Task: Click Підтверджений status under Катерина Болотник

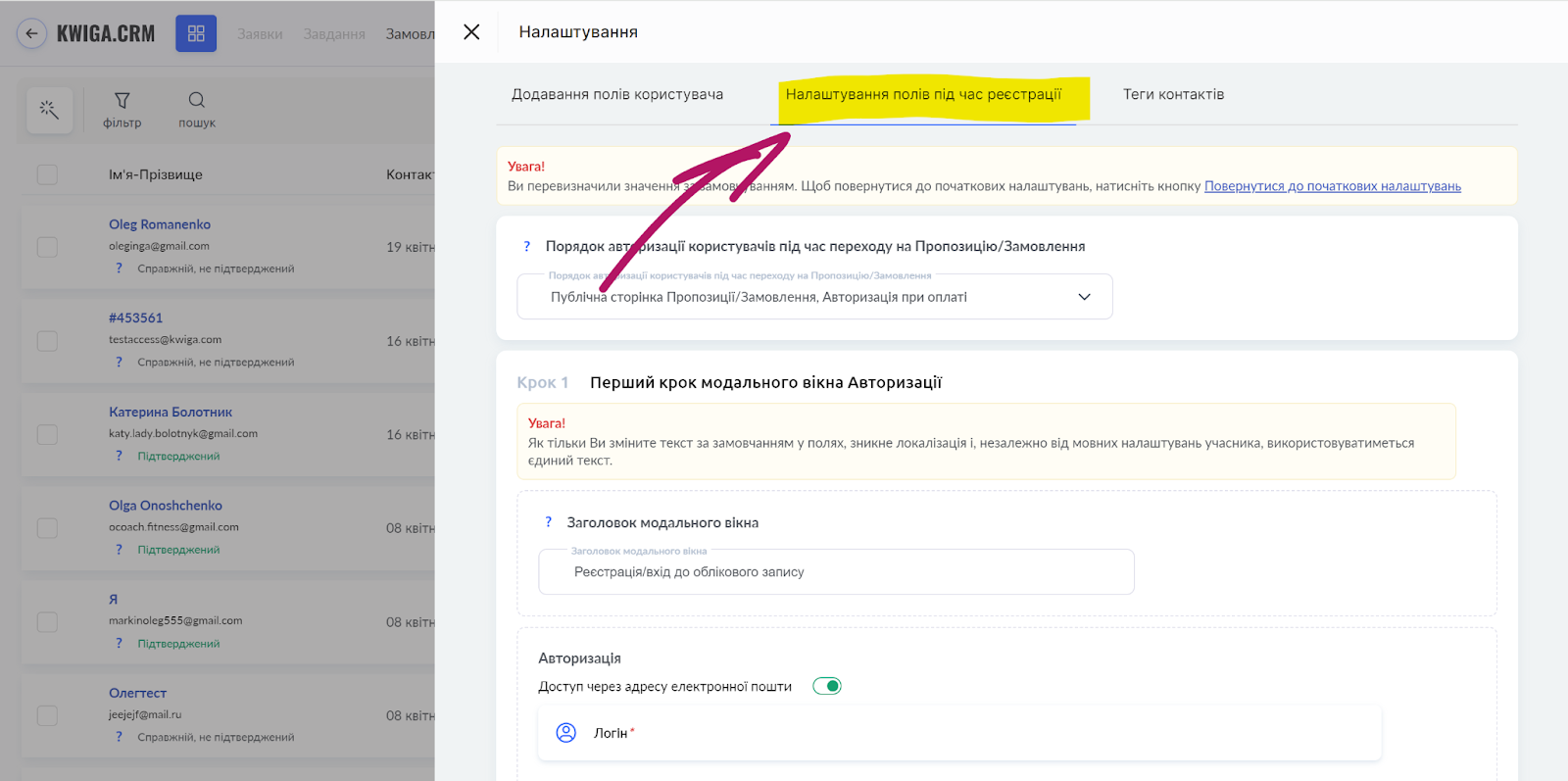Action: [x=178, y=456]
